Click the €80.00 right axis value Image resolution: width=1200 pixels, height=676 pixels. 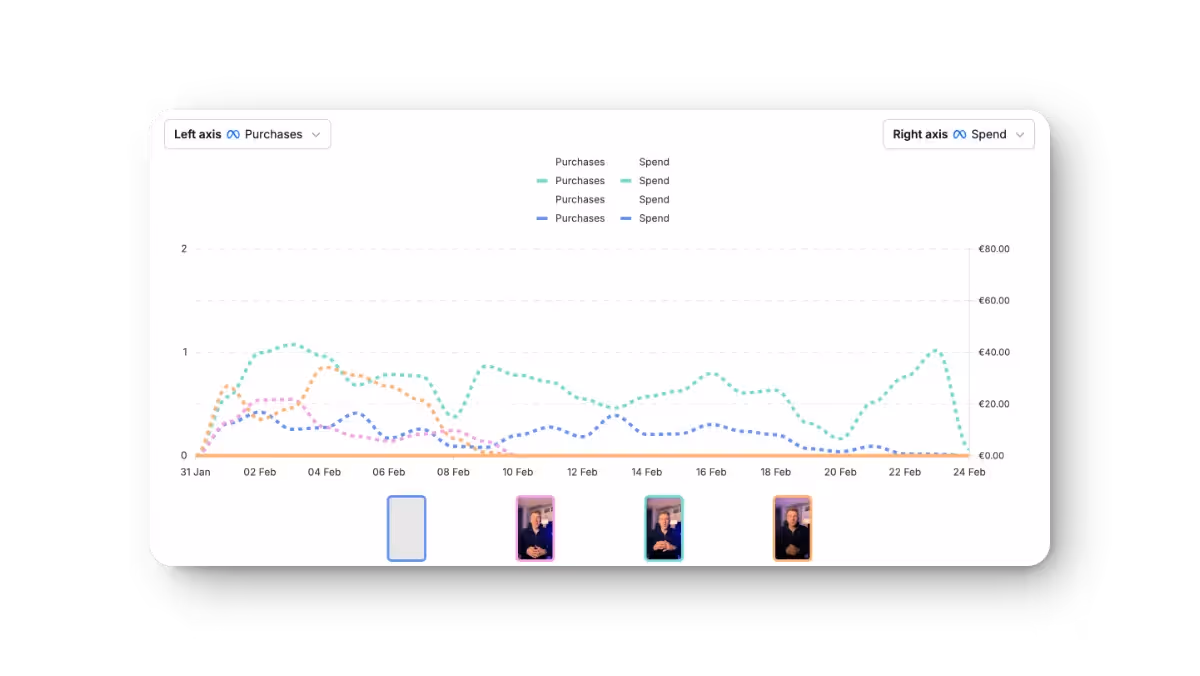[x=994, y=249]
